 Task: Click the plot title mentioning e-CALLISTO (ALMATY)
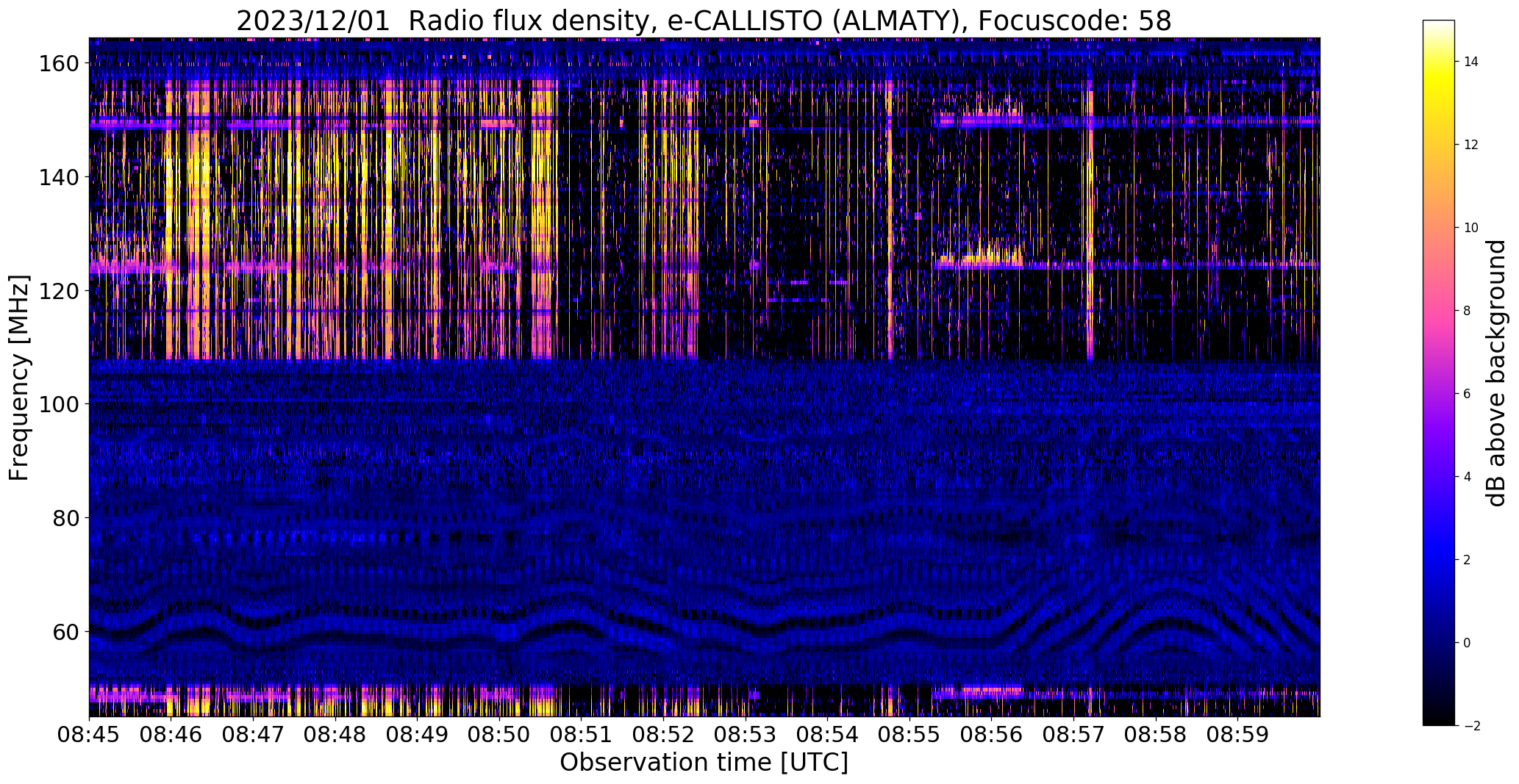704,21
